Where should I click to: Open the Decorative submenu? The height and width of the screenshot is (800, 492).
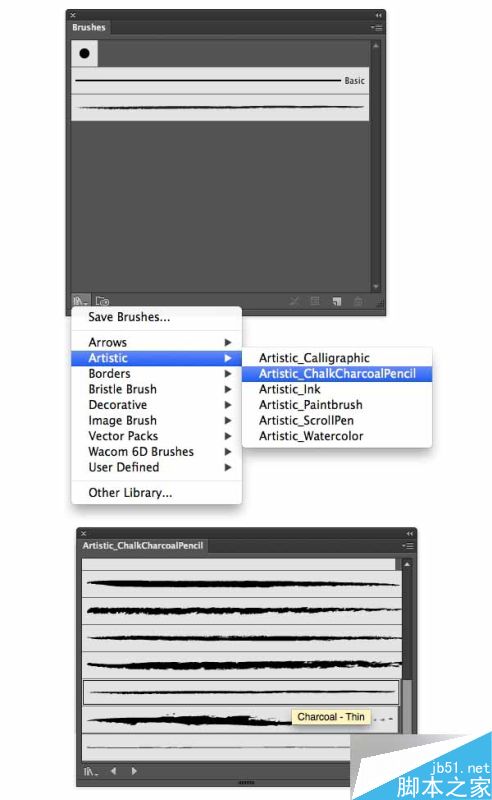pos(157,405)
